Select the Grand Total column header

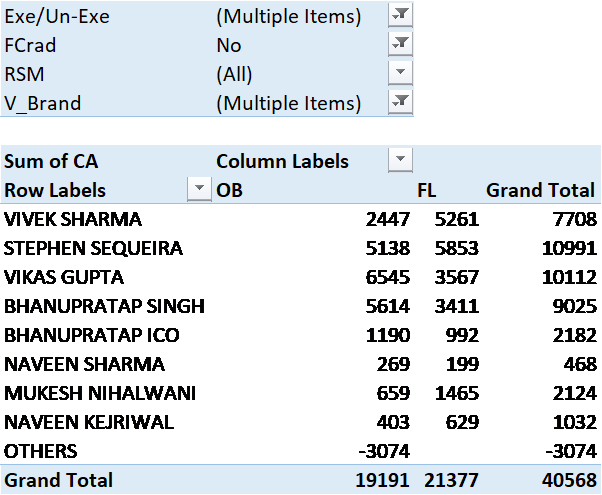tap(540, 190)
